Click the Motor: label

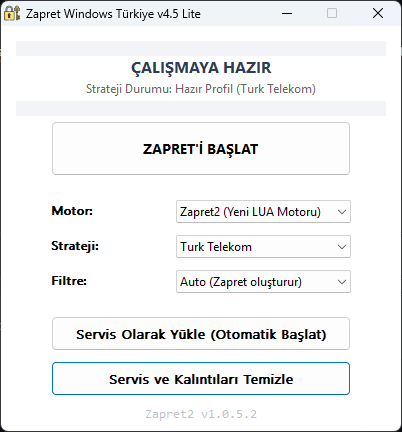(x=72, y=211)
